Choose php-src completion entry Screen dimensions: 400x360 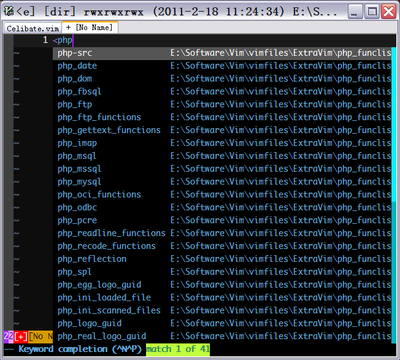pyautogui.click(x=222, y=53)
